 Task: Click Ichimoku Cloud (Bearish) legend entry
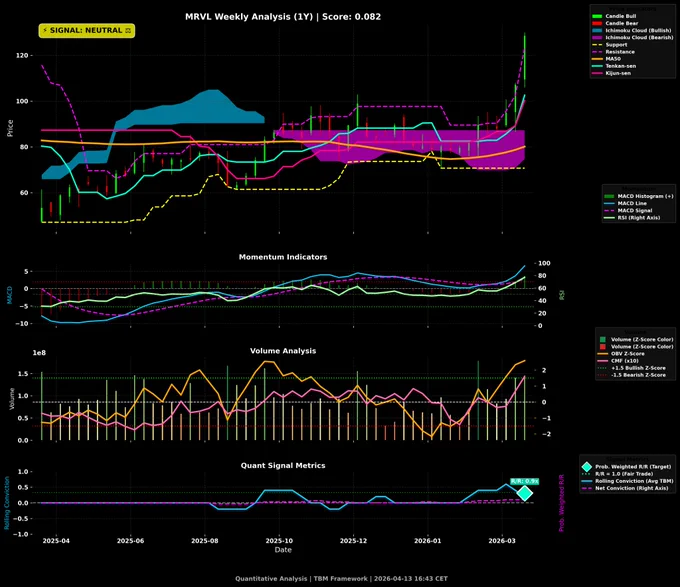[x=633, y=38]
